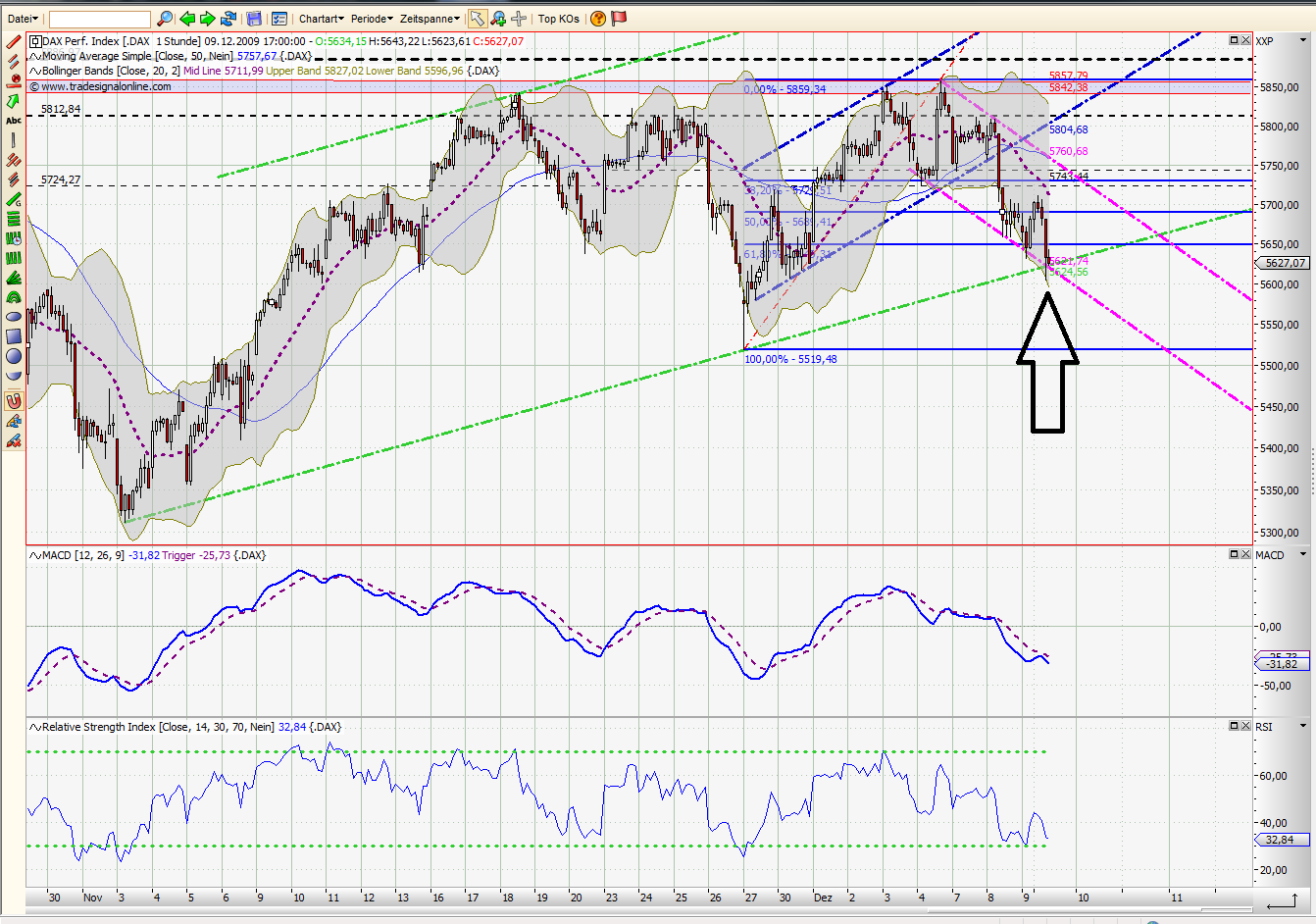Choose the ellipse drawing tool

13,316
